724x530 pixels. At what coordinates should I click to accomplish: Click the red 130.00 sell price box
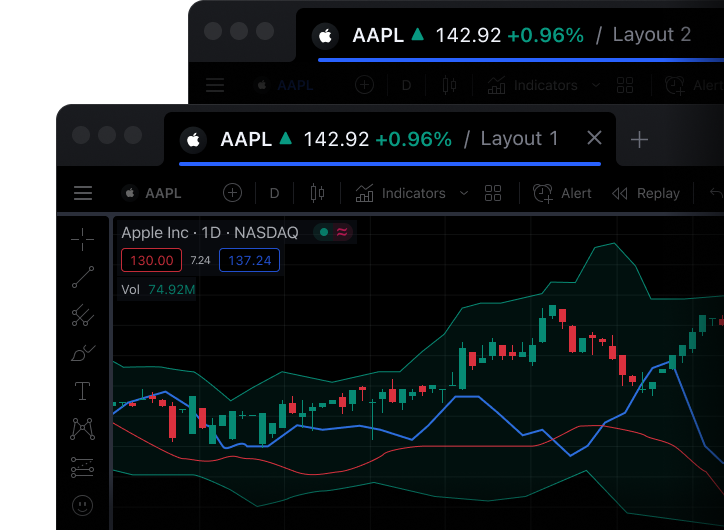(151, 261)
